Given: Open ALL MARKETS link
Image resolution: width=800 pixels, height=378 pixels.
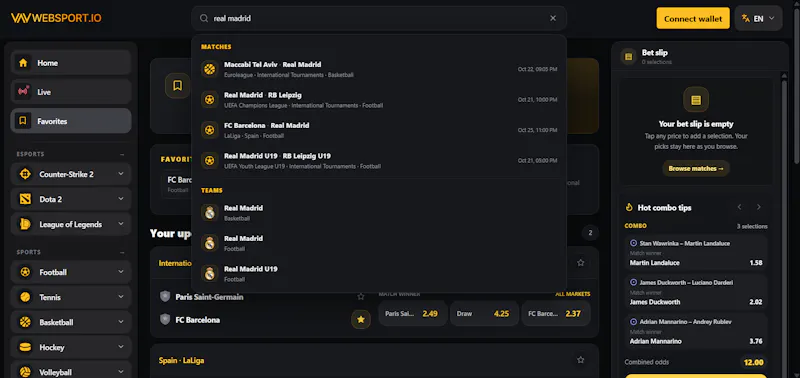Looking at the screenshot, I should click(572, 294).
